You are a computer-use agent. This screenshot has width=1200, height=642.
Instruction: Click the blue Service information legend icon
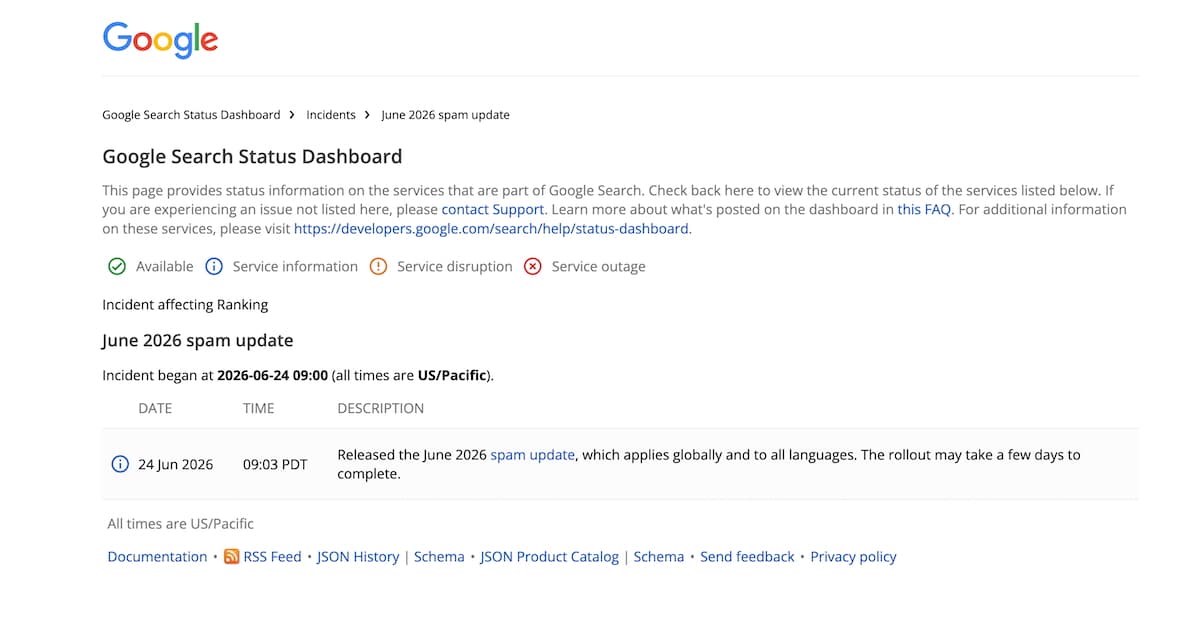(214, 266)
